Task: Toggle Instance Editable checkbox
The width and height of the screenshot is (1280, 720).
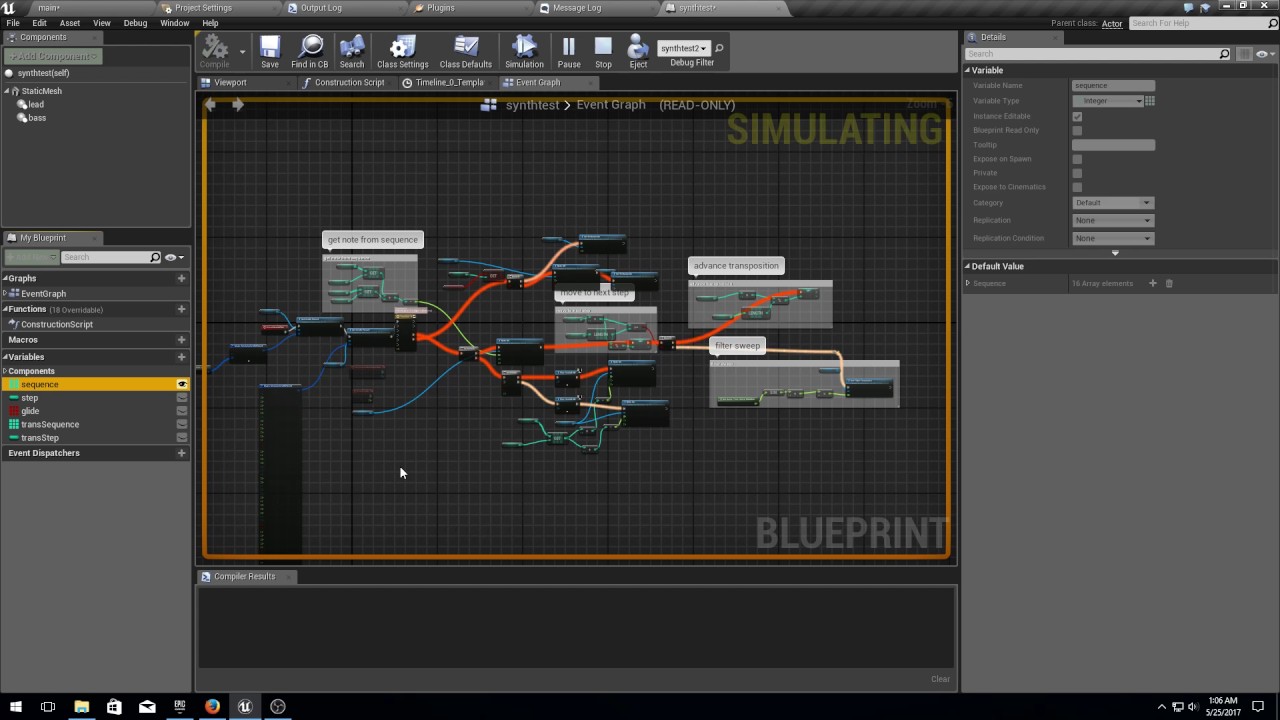Action: 1077,116
